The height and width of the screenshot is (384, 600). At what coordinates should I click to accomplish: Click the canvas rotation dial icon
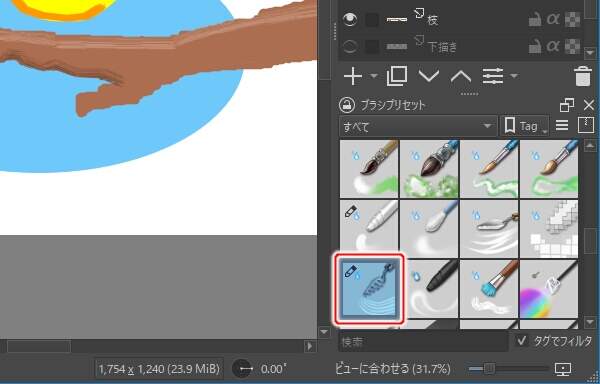coord(243,369)
